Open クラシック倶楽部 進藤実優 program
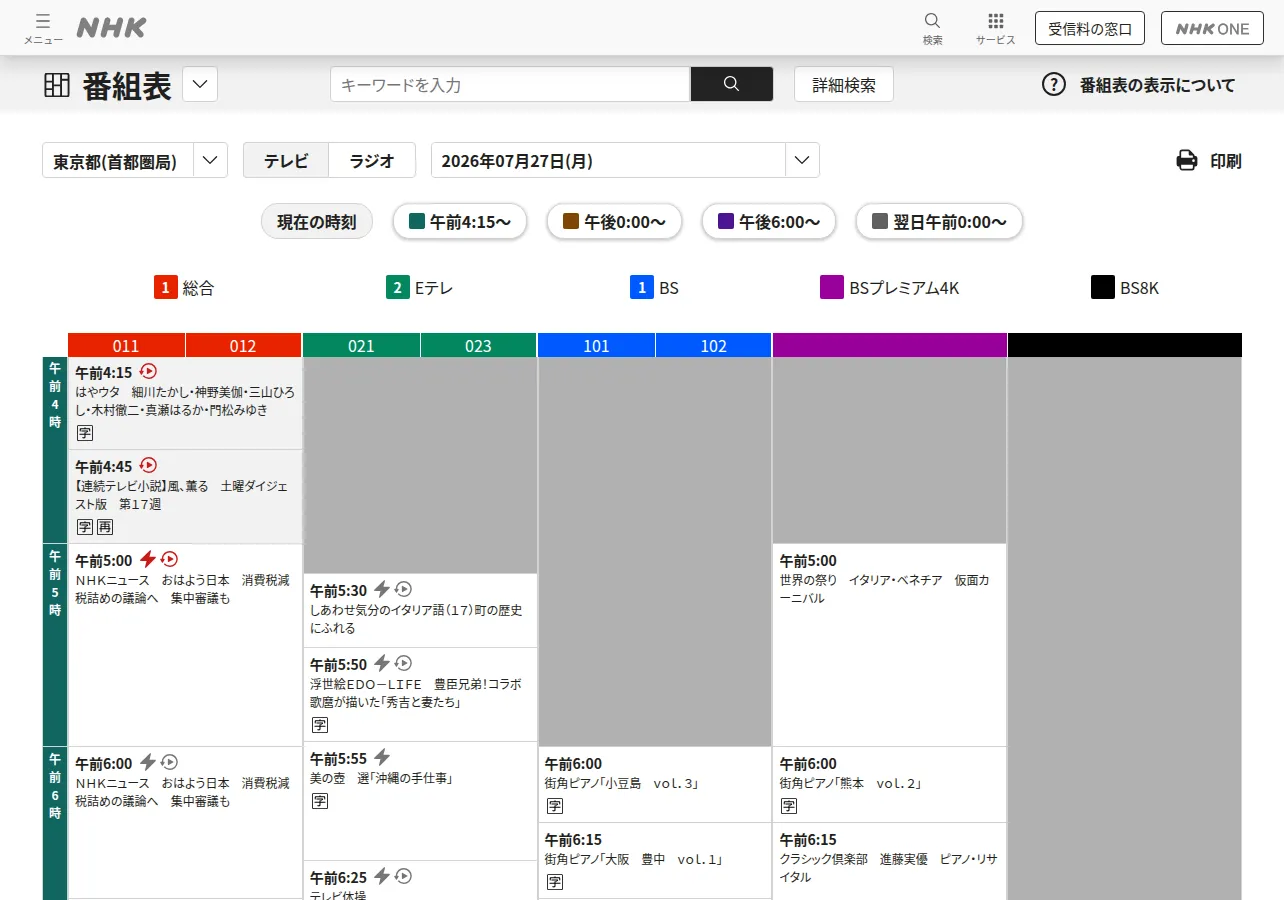 pyautogui.click(x=889, y=861)
